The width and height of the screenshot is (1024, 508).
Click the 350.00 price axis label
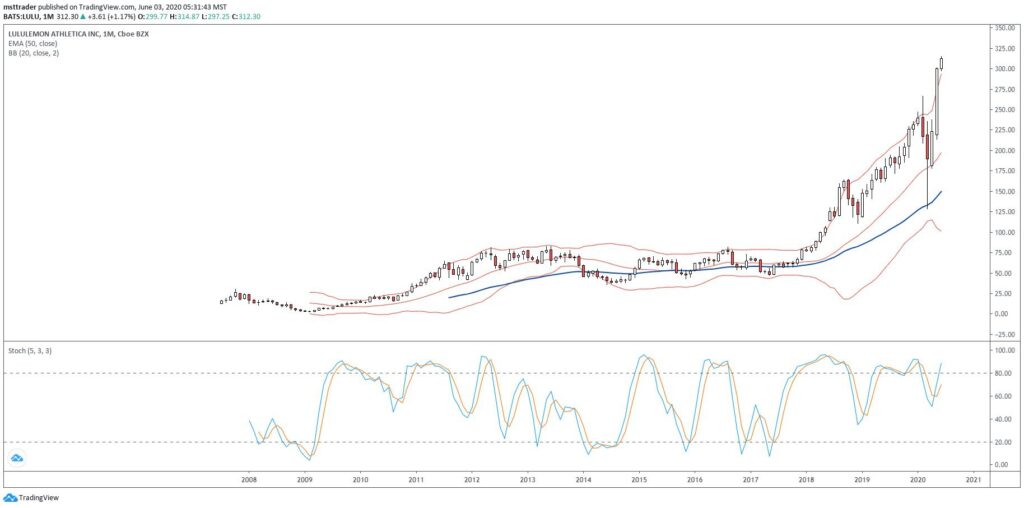pos(1004,28)
